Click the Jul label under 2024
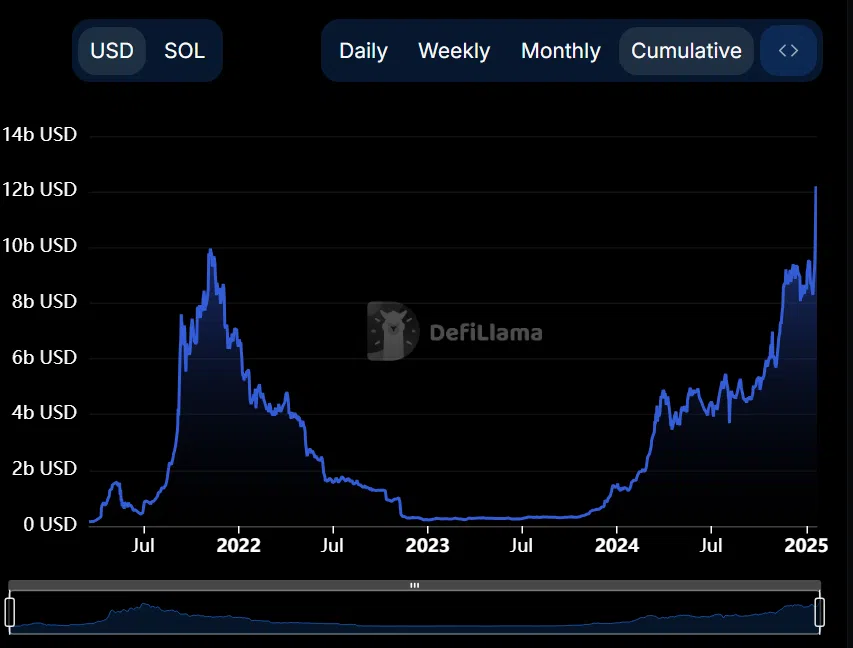The image size is (853, 648). coord(711,546)
